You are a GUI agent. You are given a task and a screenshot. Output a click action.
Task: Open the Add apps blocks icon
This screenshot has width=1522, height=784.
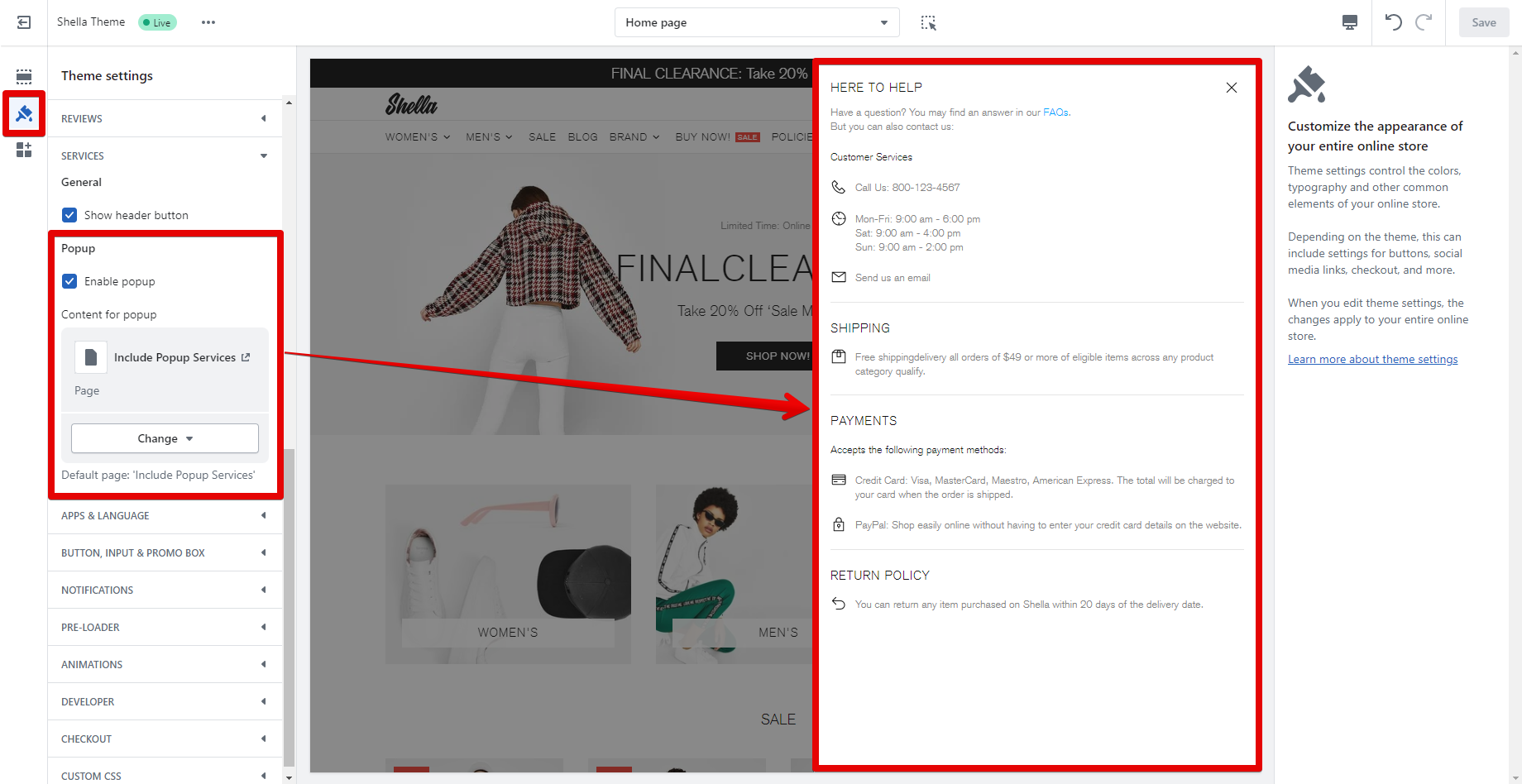pyautogui.click(x=24, y=150)
